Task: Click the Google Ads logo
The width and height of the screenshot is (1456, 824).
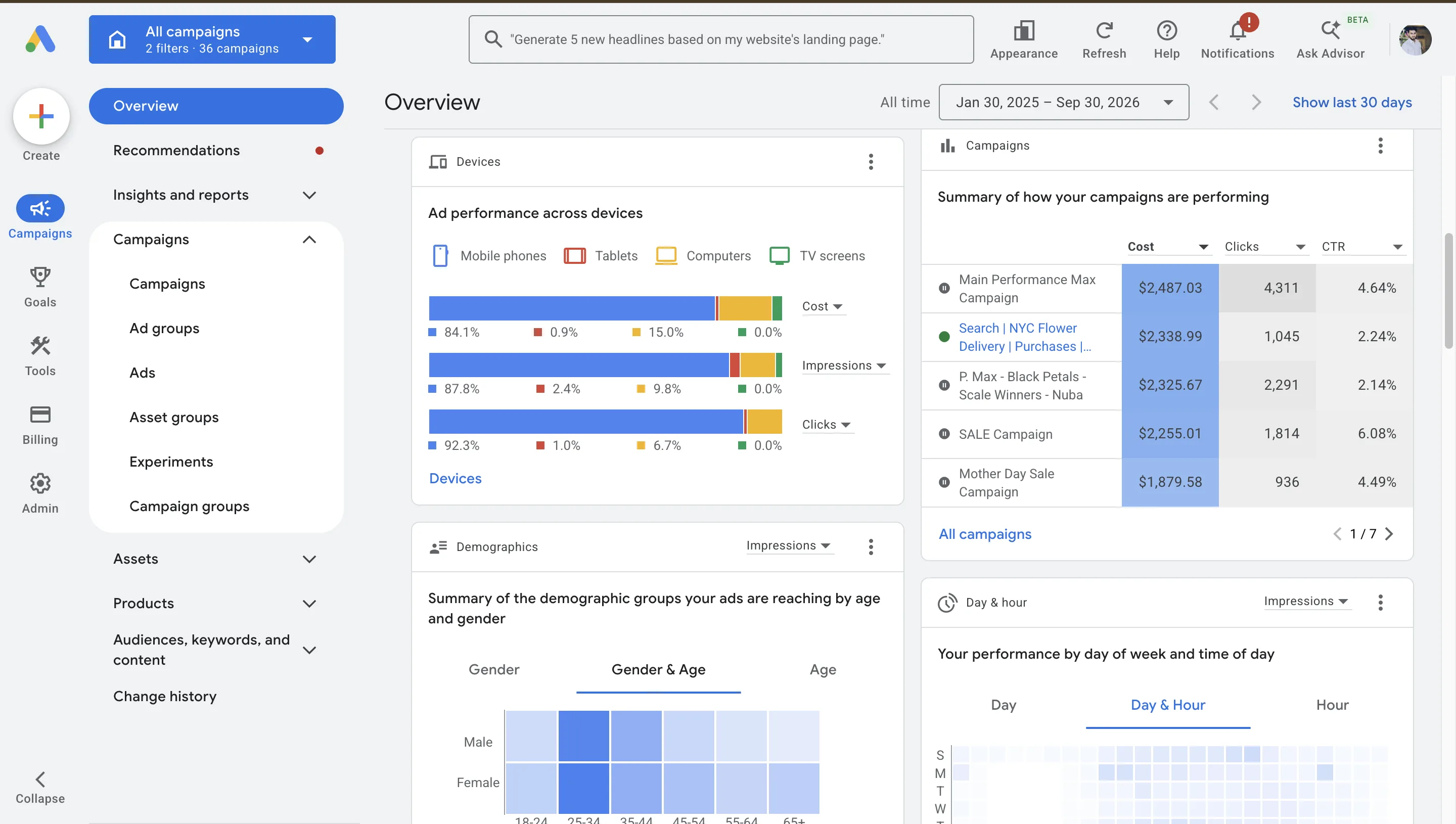Action: click(40, 39)
